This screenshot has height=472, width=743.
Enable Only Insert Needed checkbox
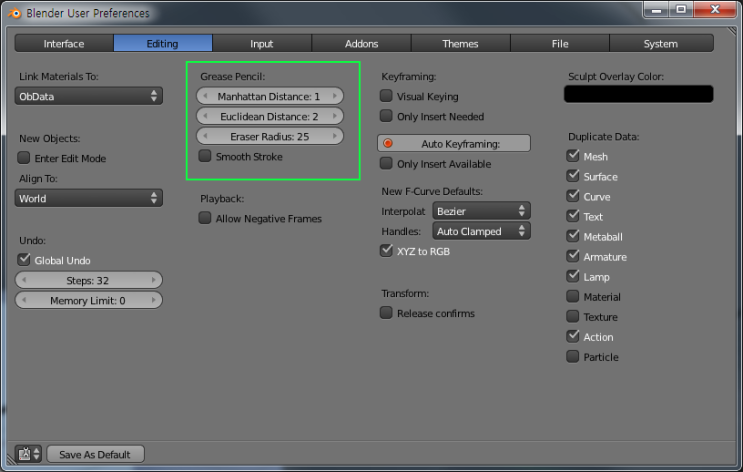386,116
